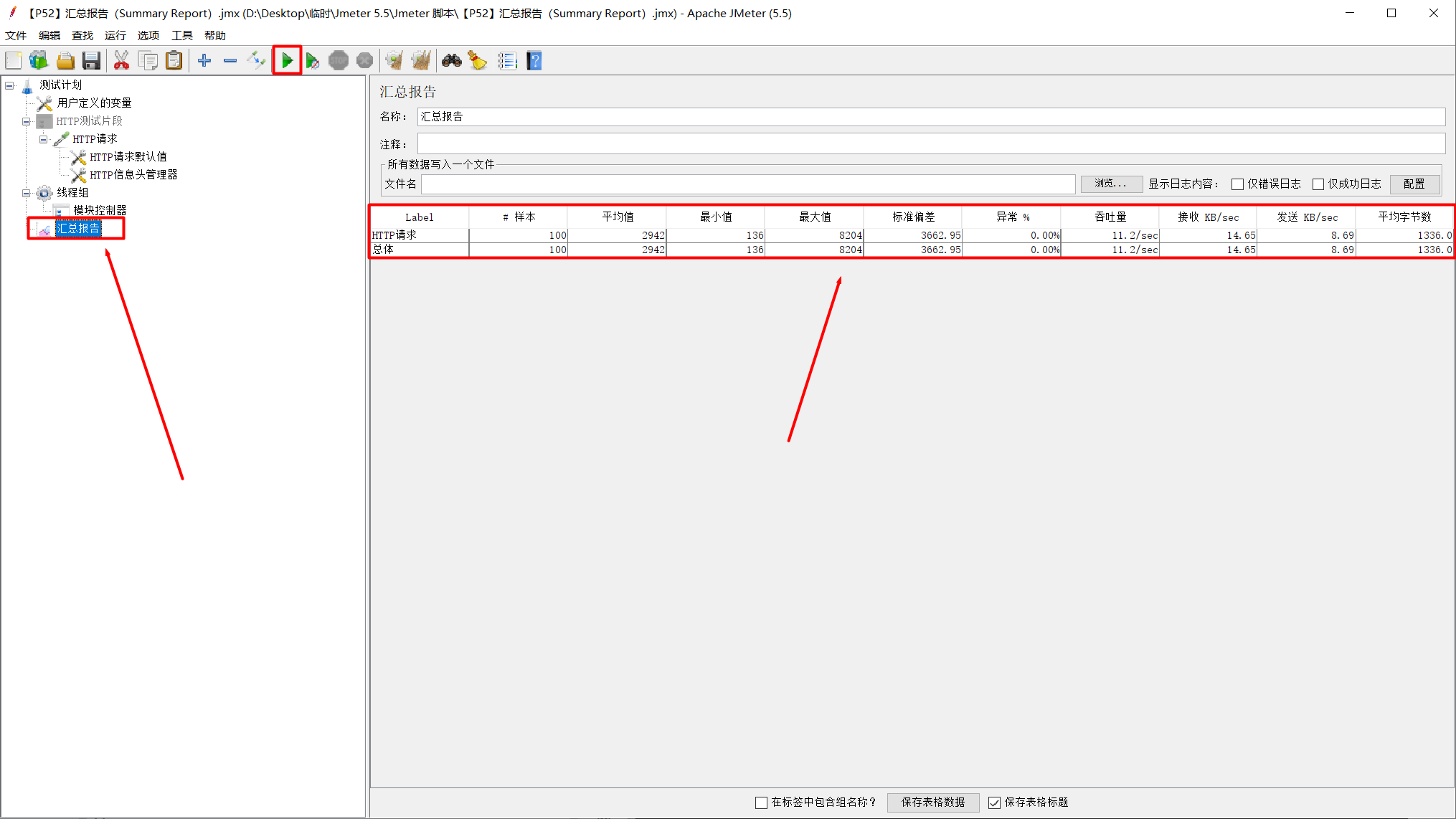Click the 平均字节数 column header

click(x=1404, y=217)
